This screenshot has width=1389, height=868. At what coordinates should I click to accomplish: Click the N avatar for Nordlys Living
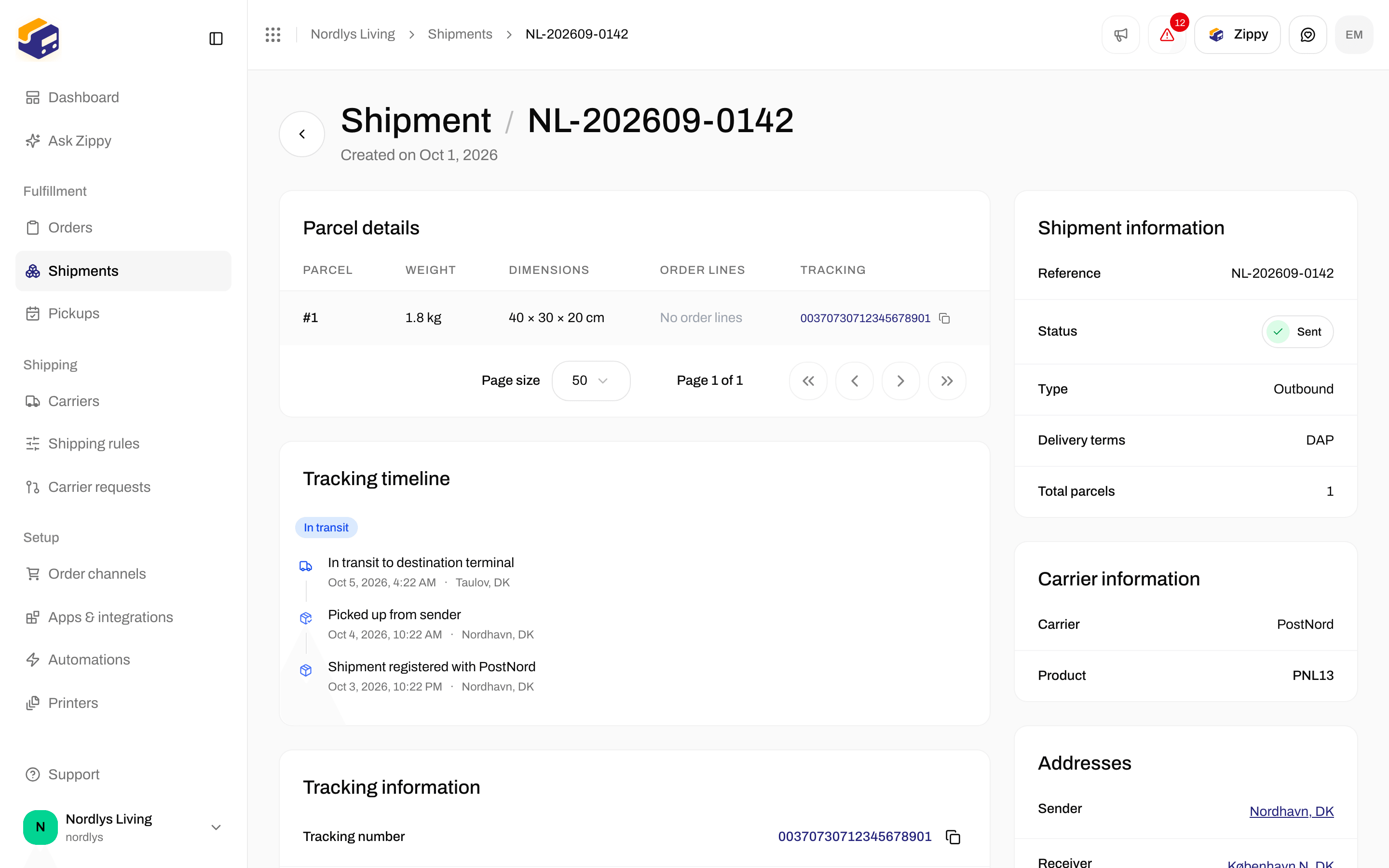point(40,827)
